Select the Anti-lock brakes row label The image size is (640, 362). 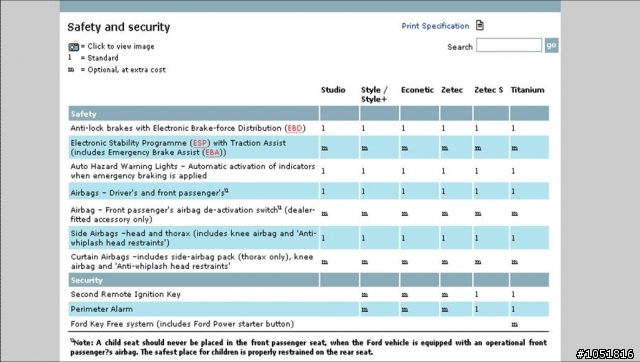point(188,128)
